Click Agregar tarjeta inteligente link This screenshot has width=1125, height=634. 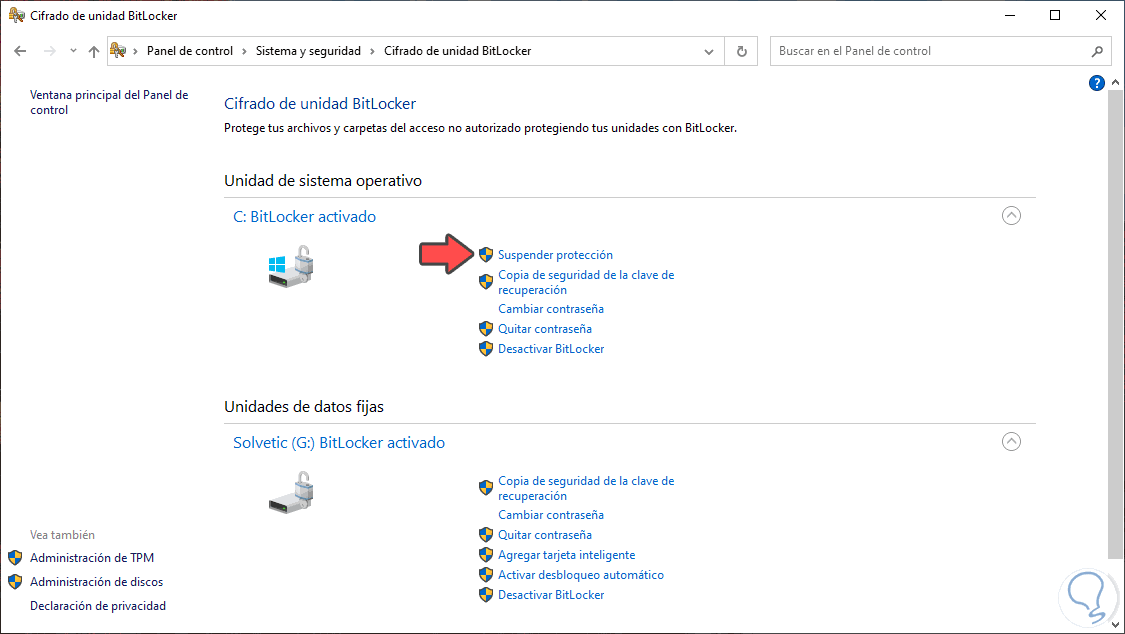pos(567,554)
